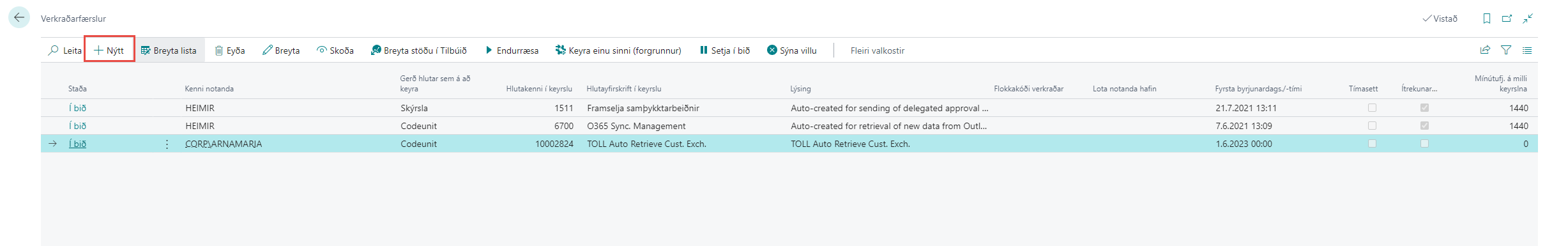The width and height of the screenshot is (1568, 246).
Task: Open Fleiri valkostir menu
Action: tap(877, 50)
